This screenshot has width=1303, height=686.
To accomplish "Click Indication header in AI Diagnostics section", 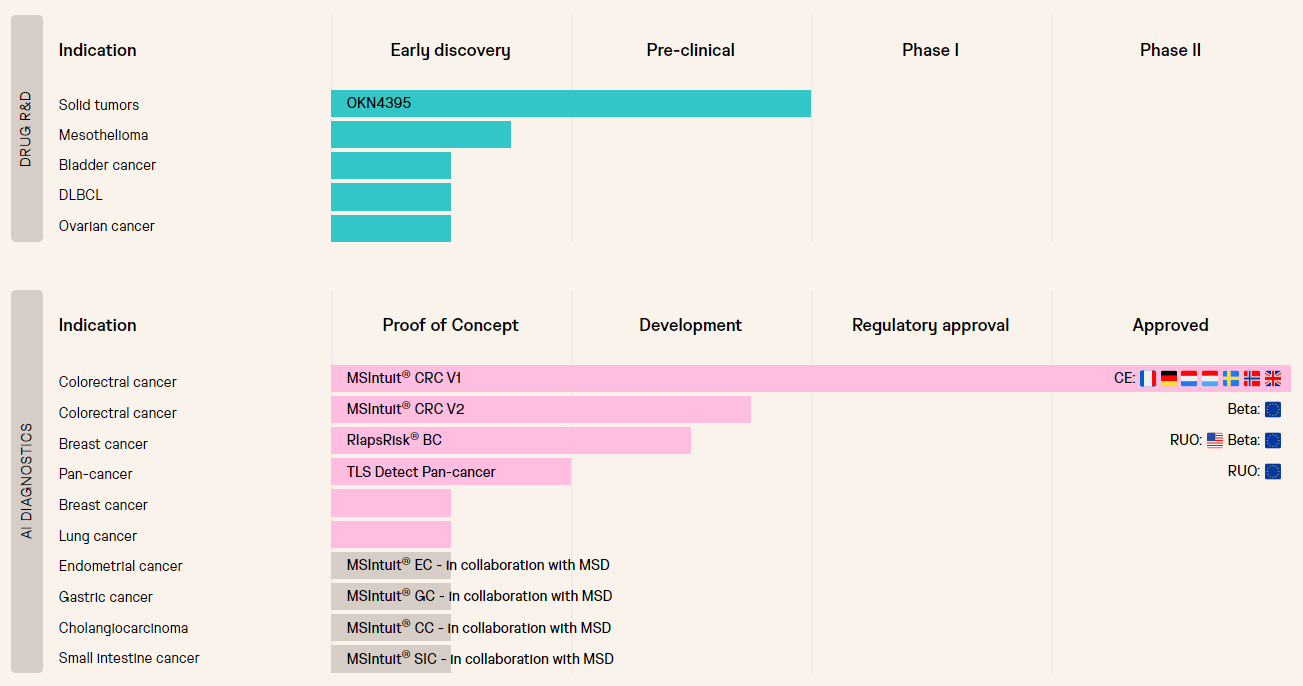I will click(98, 325).
